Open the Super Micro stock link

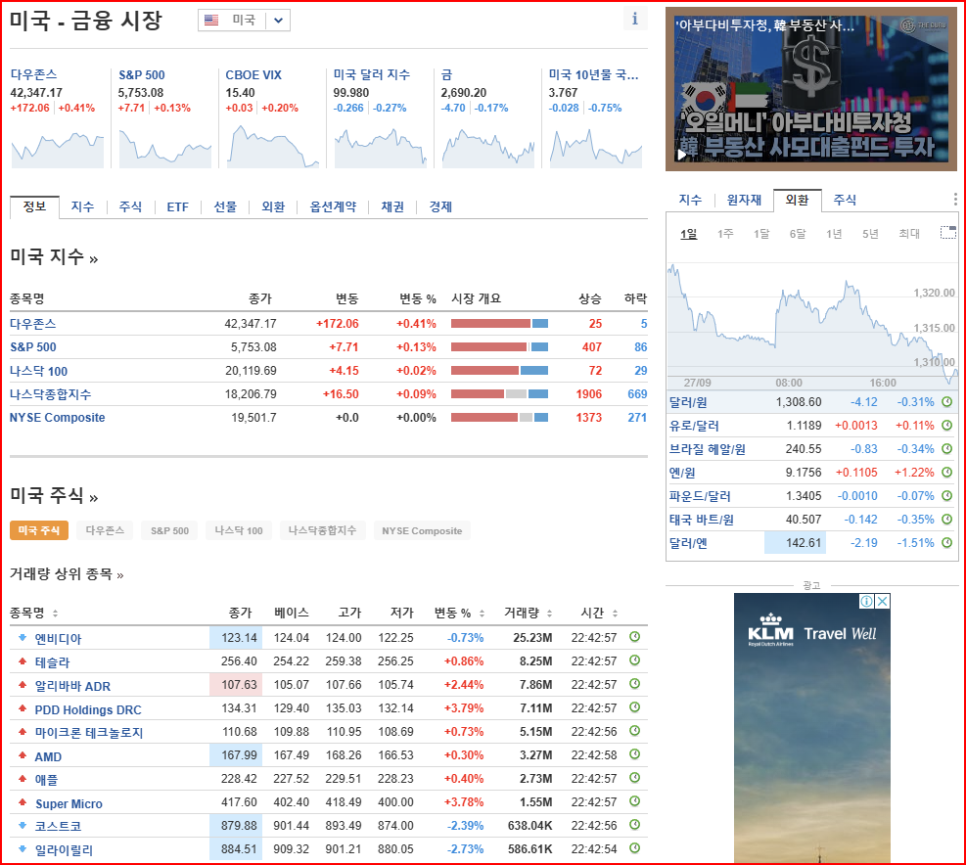69,803
